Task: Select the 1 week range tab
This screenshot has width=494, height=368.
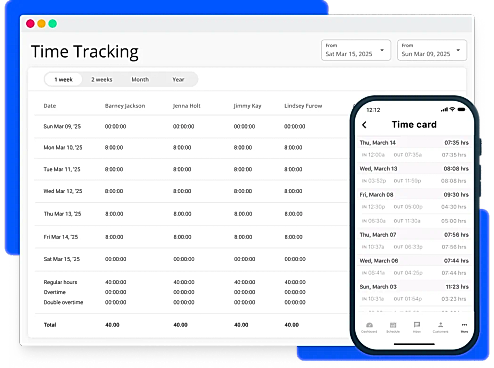Action: [63, 79]
